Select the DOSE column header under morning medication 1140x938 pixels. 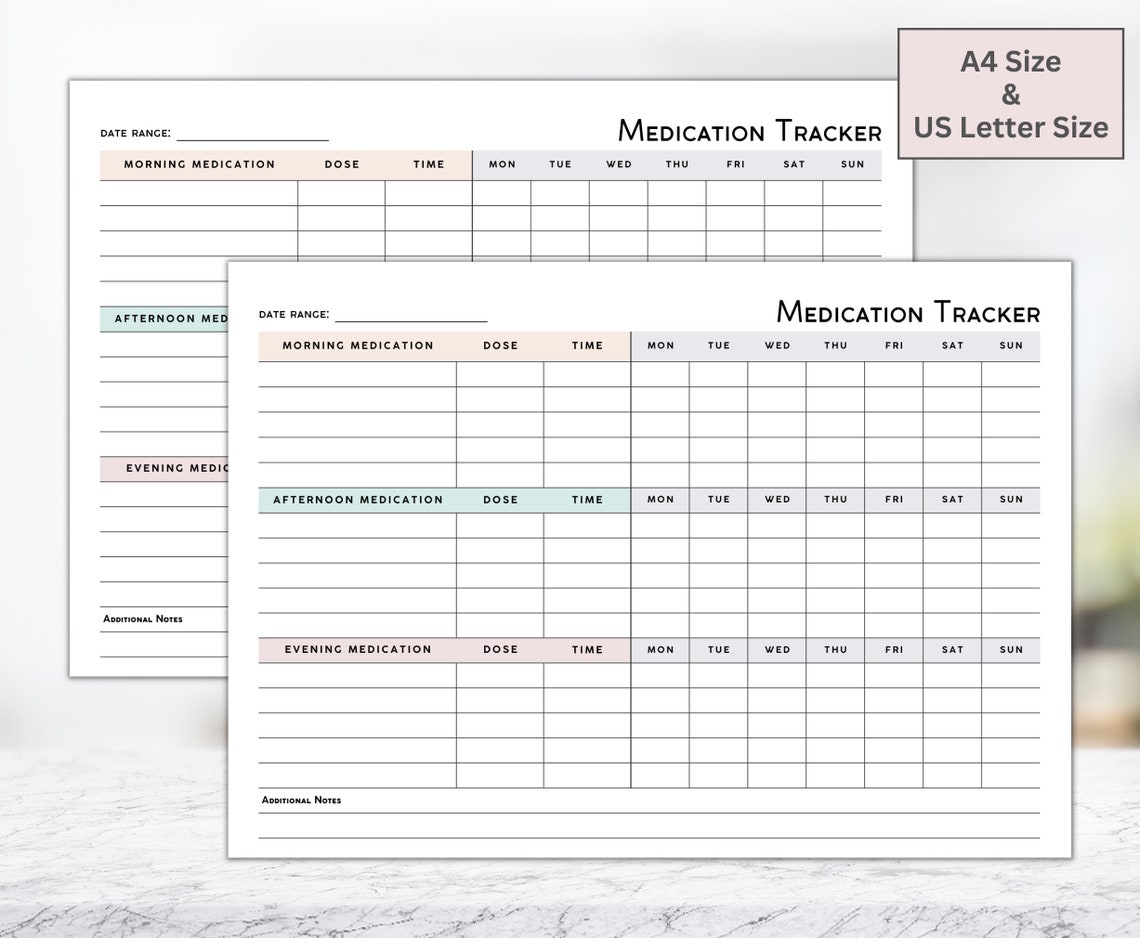[500, 345]
